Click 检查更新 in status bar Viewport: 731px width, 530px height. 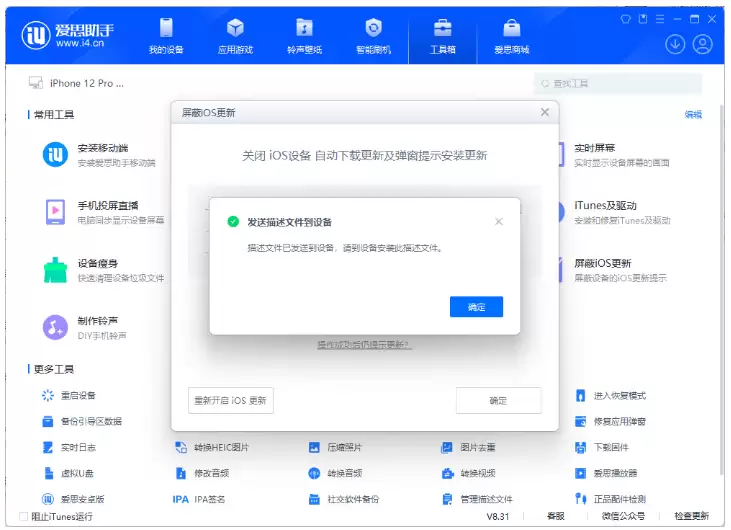coord(692,516)
